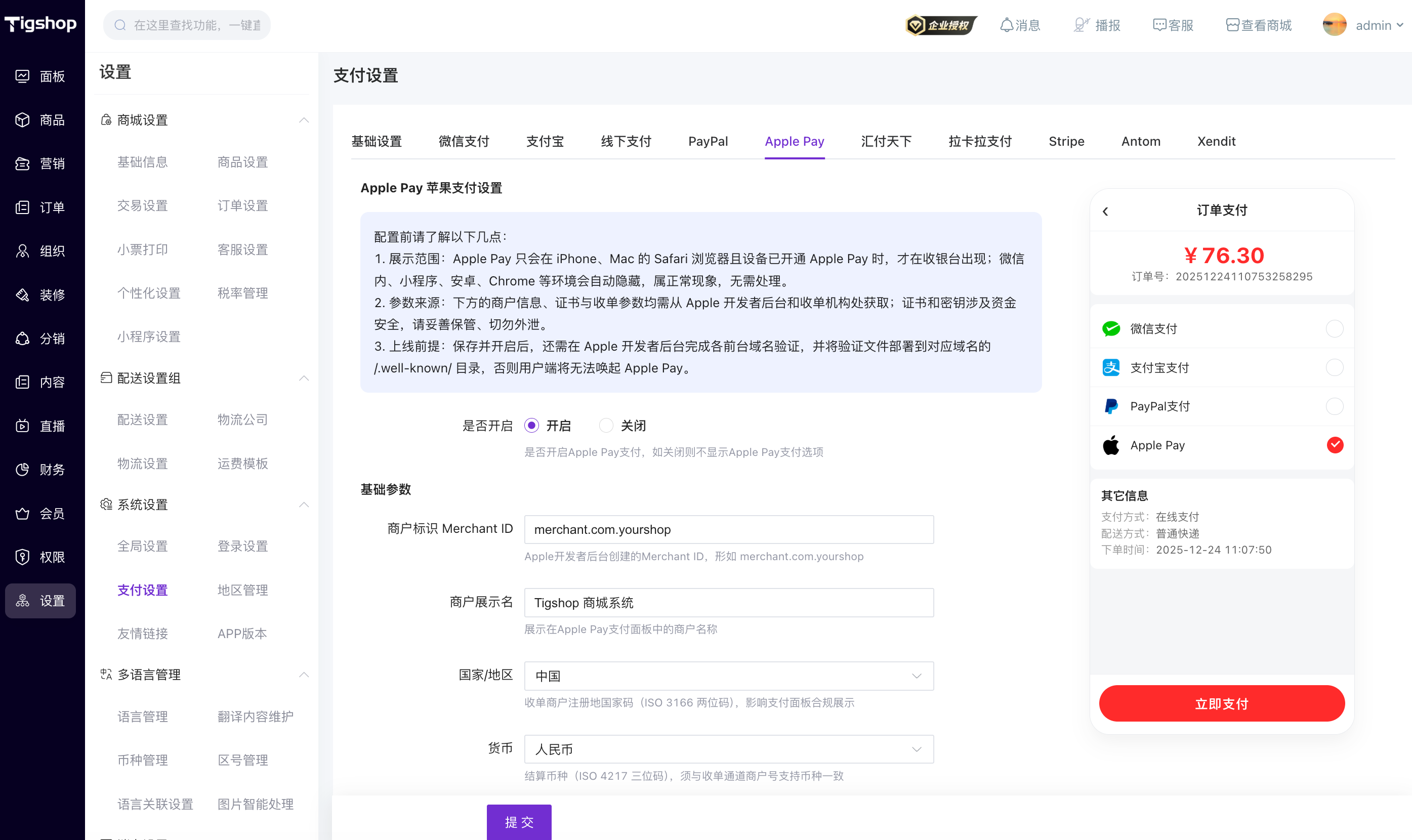Switch to the Stripe tab
1412x840 pixels.
pos(1066,141)
